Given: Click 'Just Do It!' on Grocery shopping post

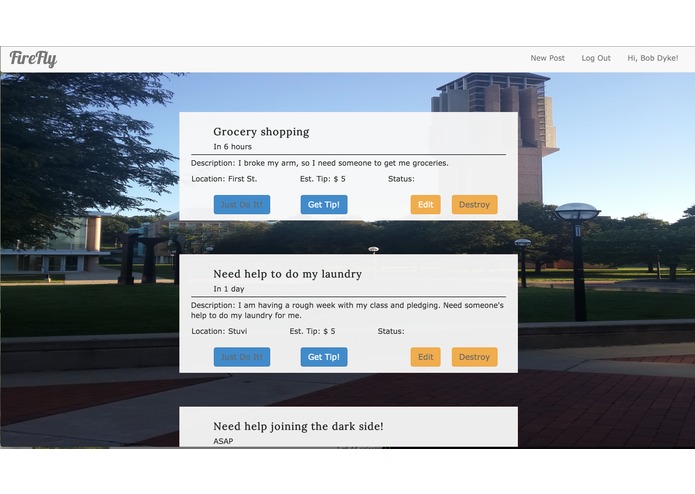Looking at the screenshot, I should click(x=242, y=205).
